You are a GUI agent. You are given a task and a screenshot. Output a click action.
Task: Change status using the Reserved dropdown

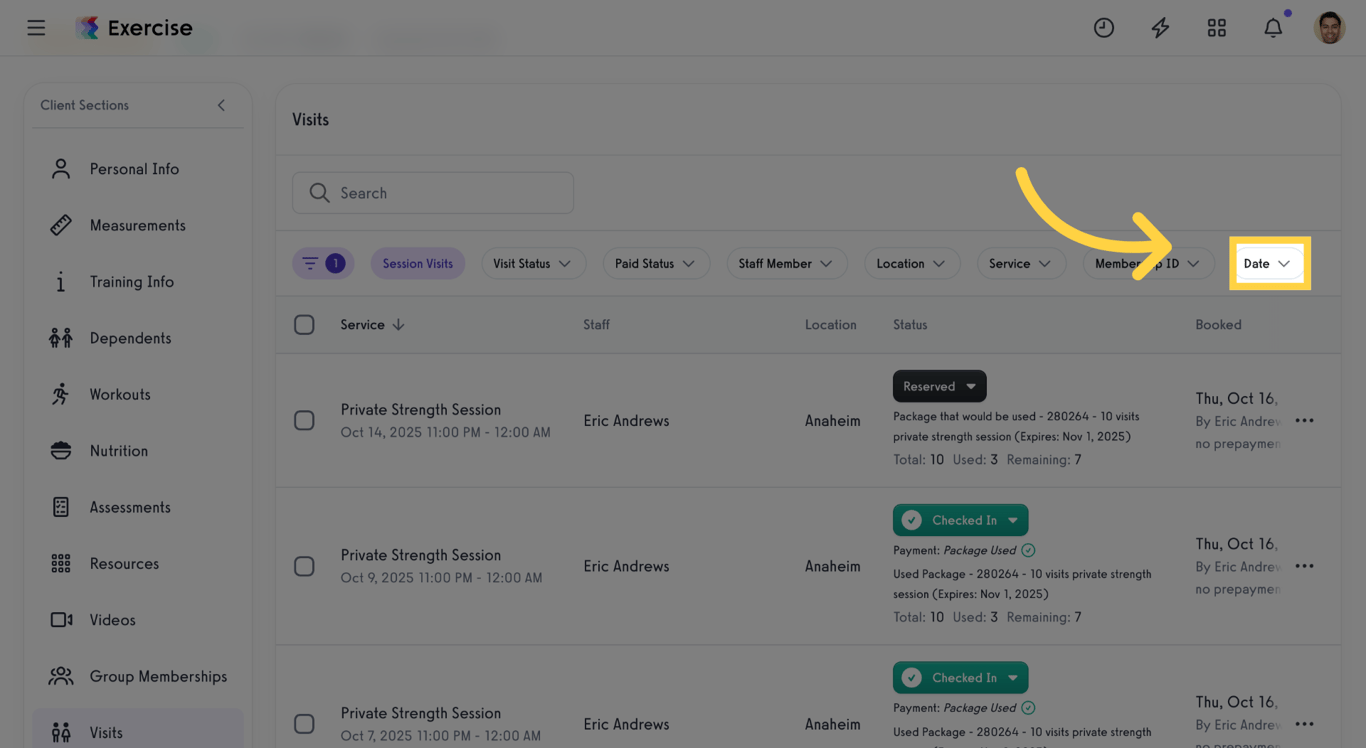[938, 386]
